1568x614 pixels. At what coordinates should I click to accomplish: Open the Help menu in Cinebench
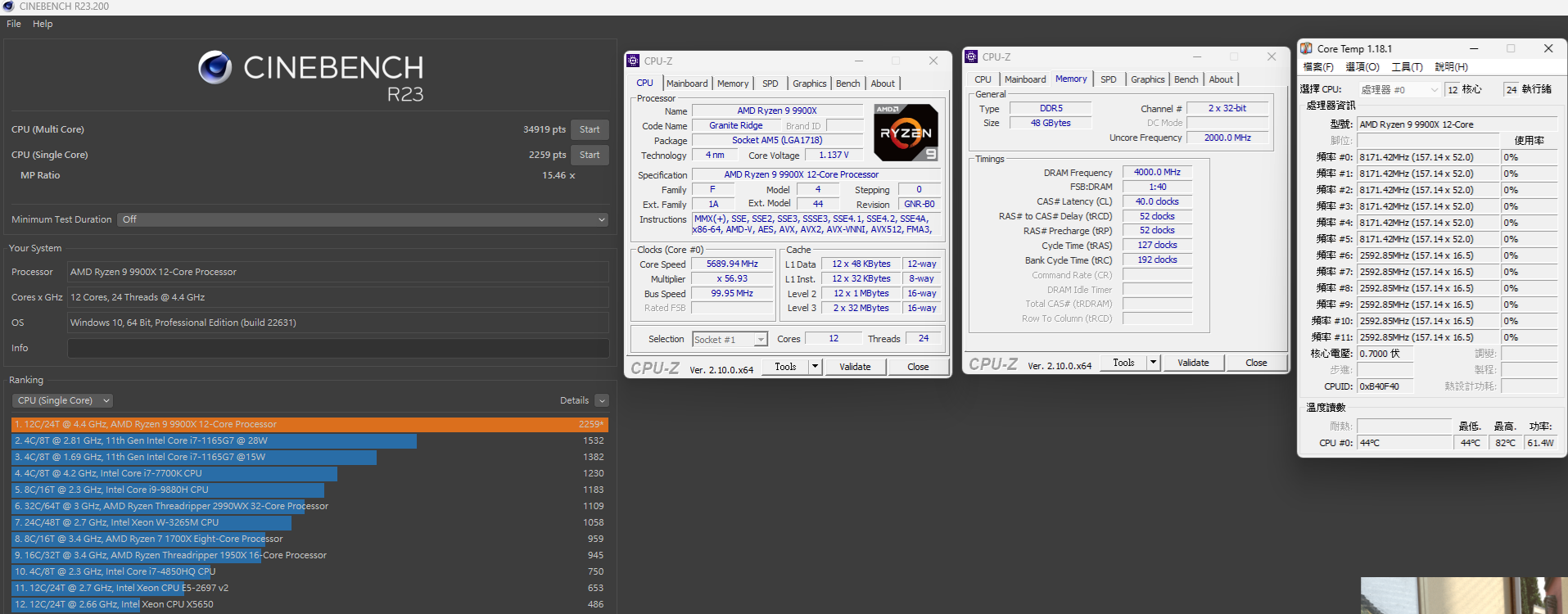click(x=43, y=24)
